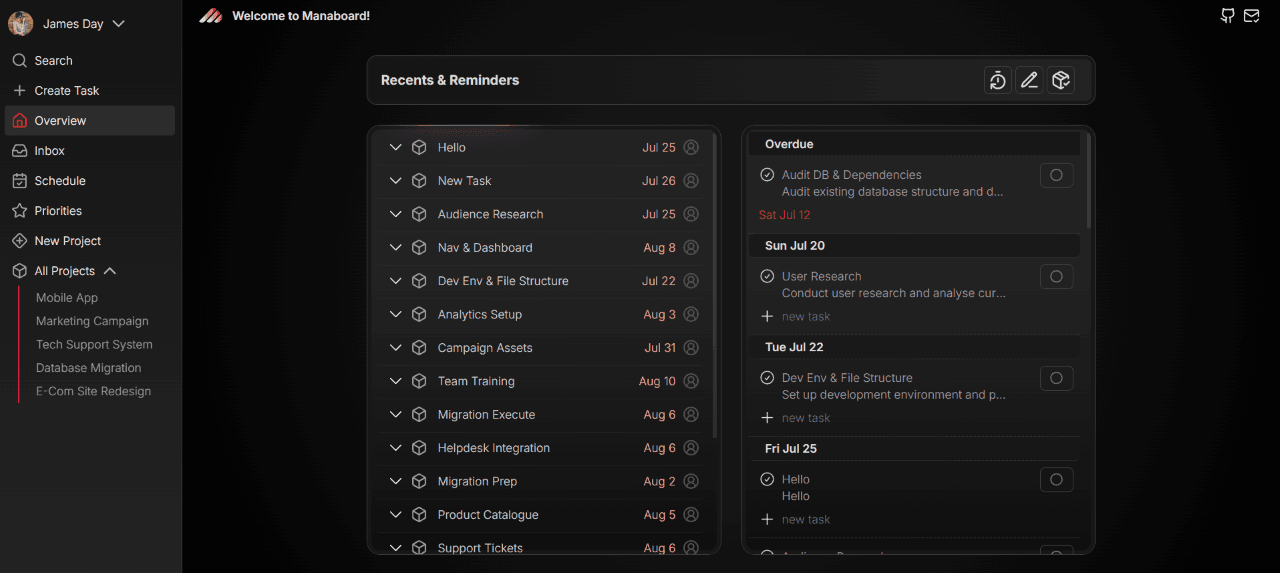This screenshot has height=573, width=1280.
Task: Expand the Helpdesk Integration chevron
Action: (x=395, y=448)
